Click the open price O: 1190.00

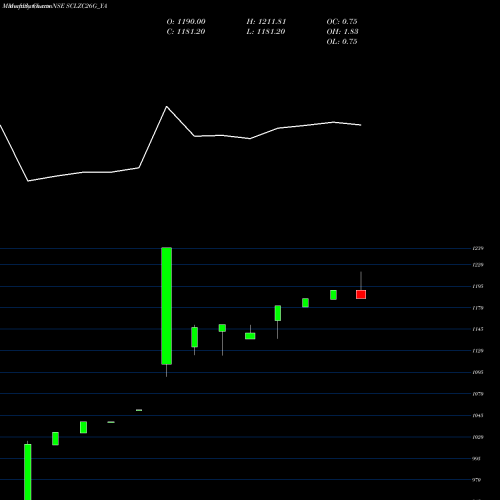pyautogui.click(x=186, y=22)
